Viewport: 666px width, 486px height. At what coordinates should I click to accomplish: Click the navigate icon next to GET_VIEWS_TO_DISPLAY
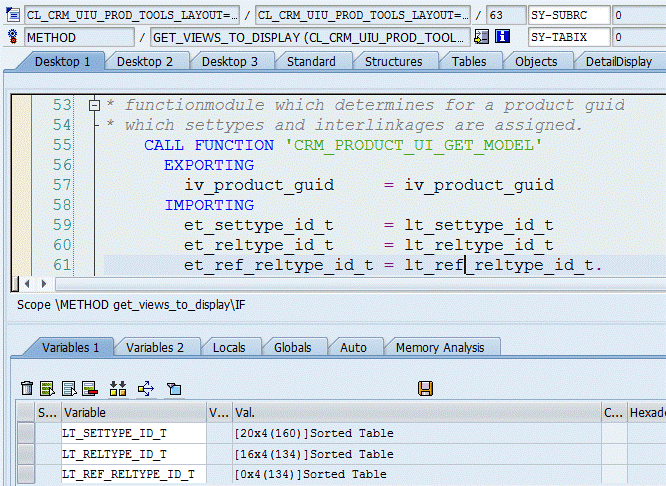point(482,37)
